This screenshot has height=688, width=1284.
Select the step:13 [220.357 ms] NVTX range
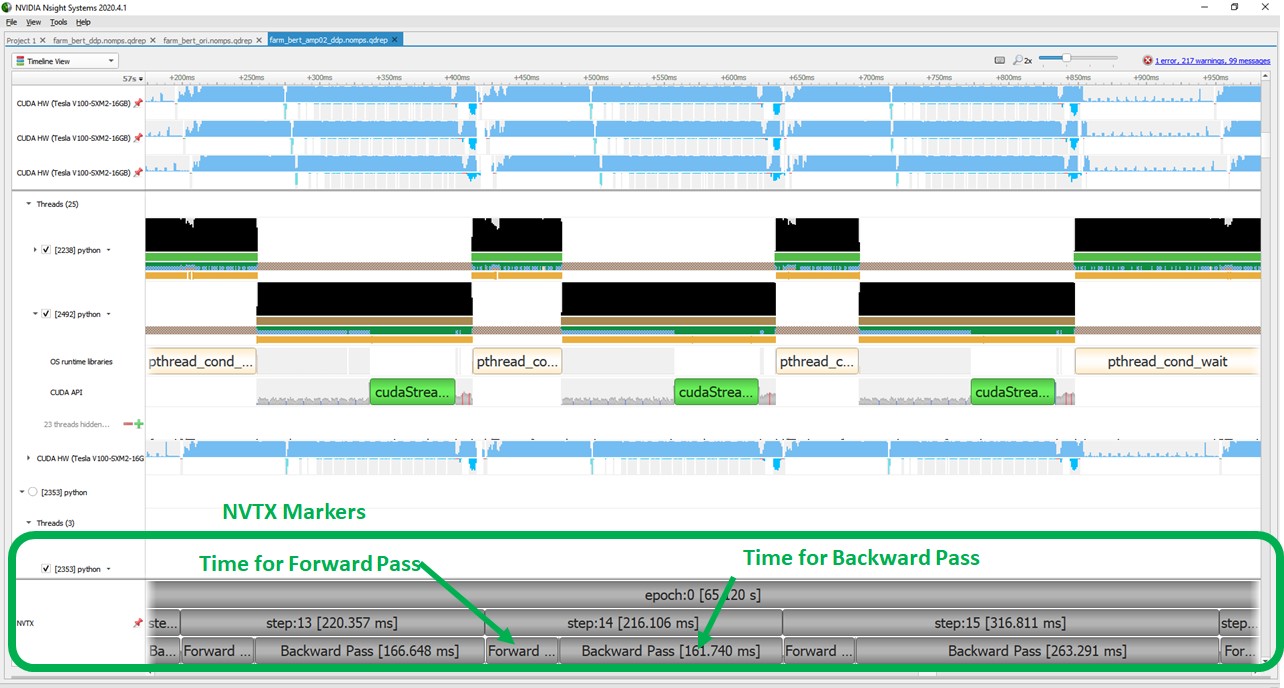(331, 623)
